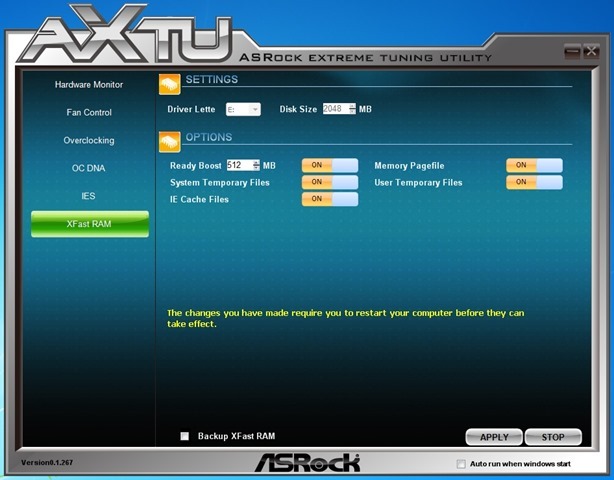Click the ASRock logo at bottom
Viewport: 614px width, 480px height.
coord(307,462)
